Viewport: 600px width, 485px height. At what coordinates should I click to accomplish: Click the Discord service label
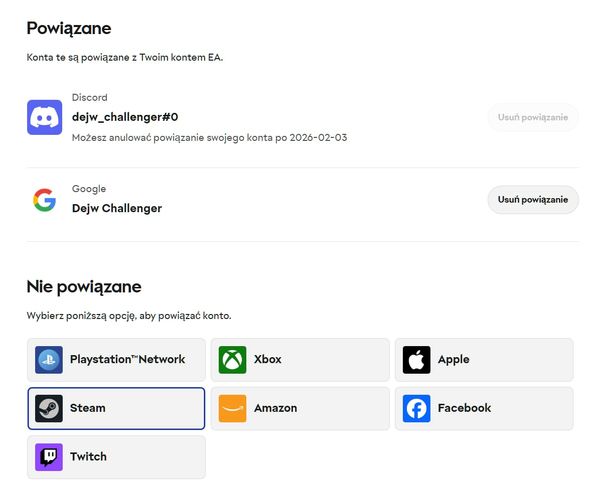(90, 98)
